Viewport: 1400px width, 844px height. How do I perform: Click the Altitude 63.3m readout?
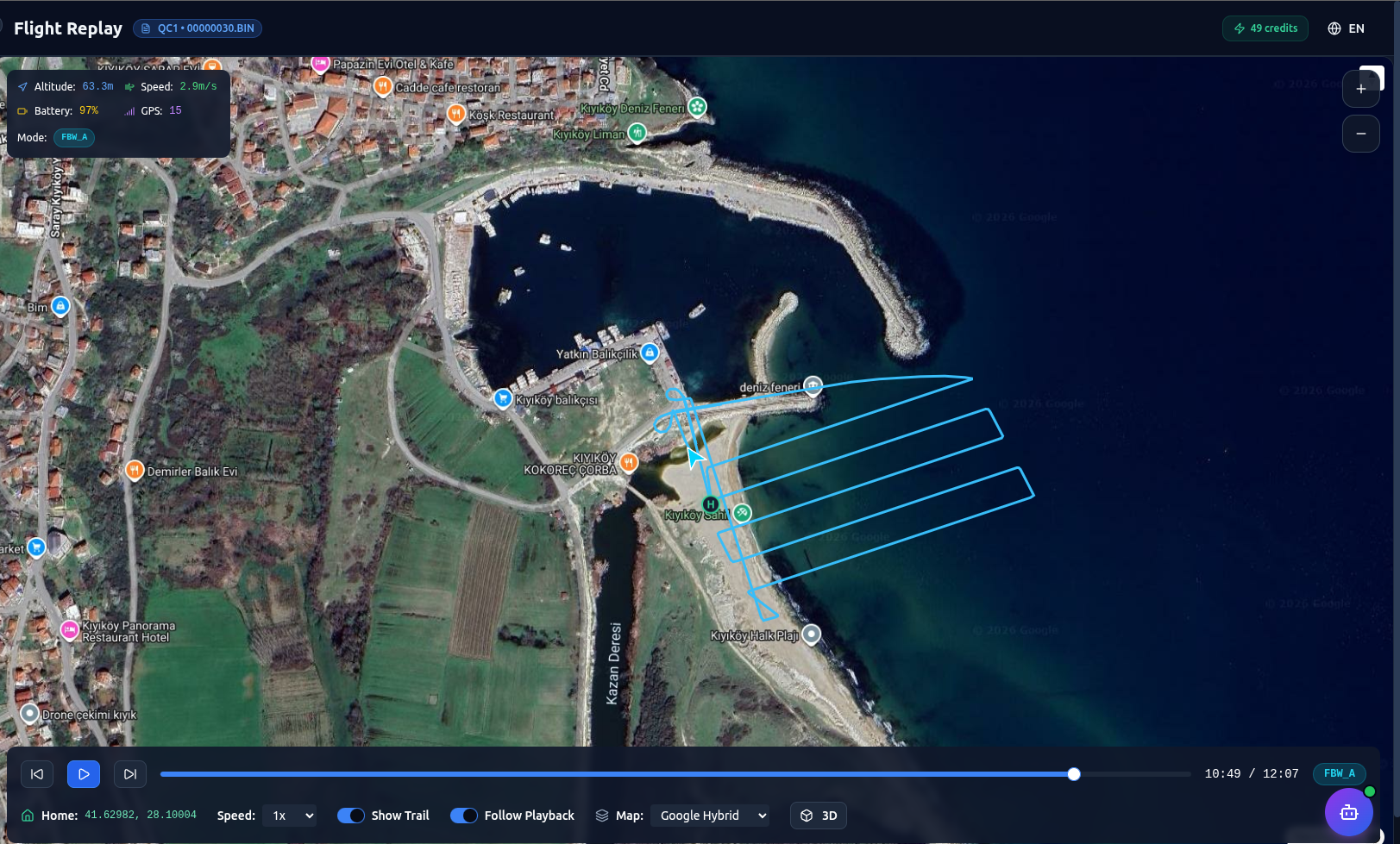pos(66,86)
